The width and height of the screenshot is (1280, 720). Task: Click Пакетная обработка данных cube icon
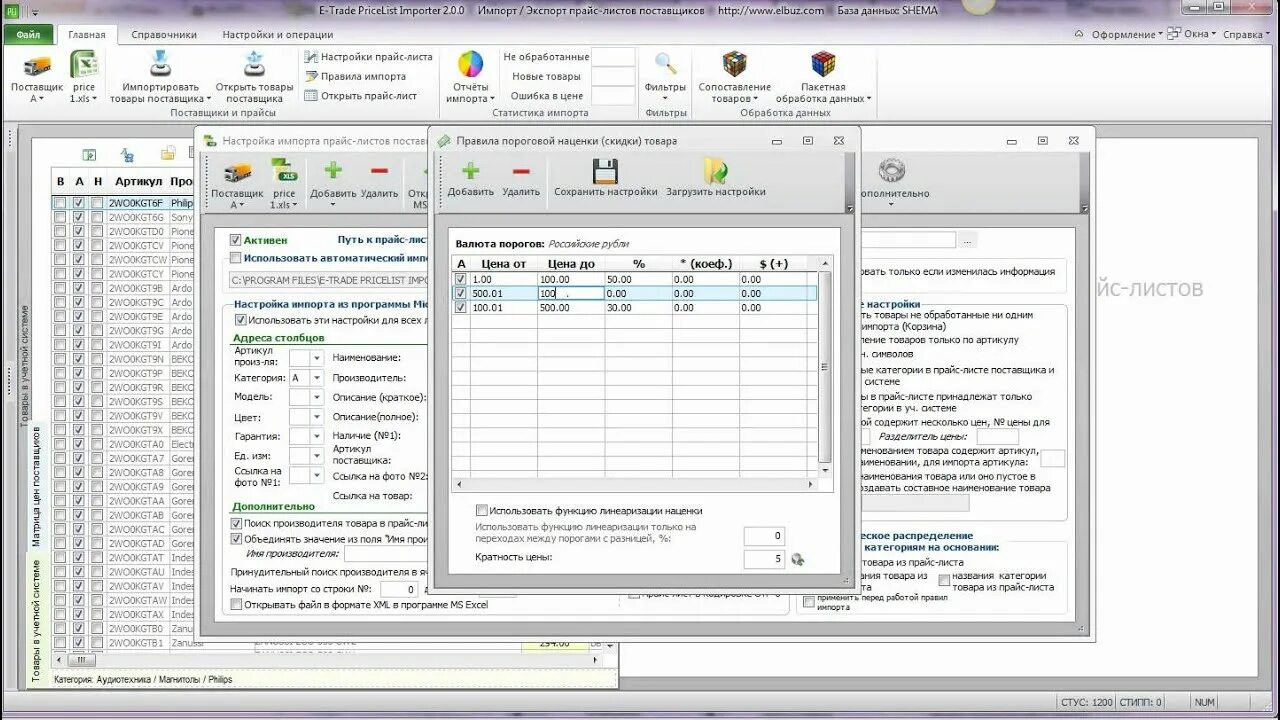(823, 66)
